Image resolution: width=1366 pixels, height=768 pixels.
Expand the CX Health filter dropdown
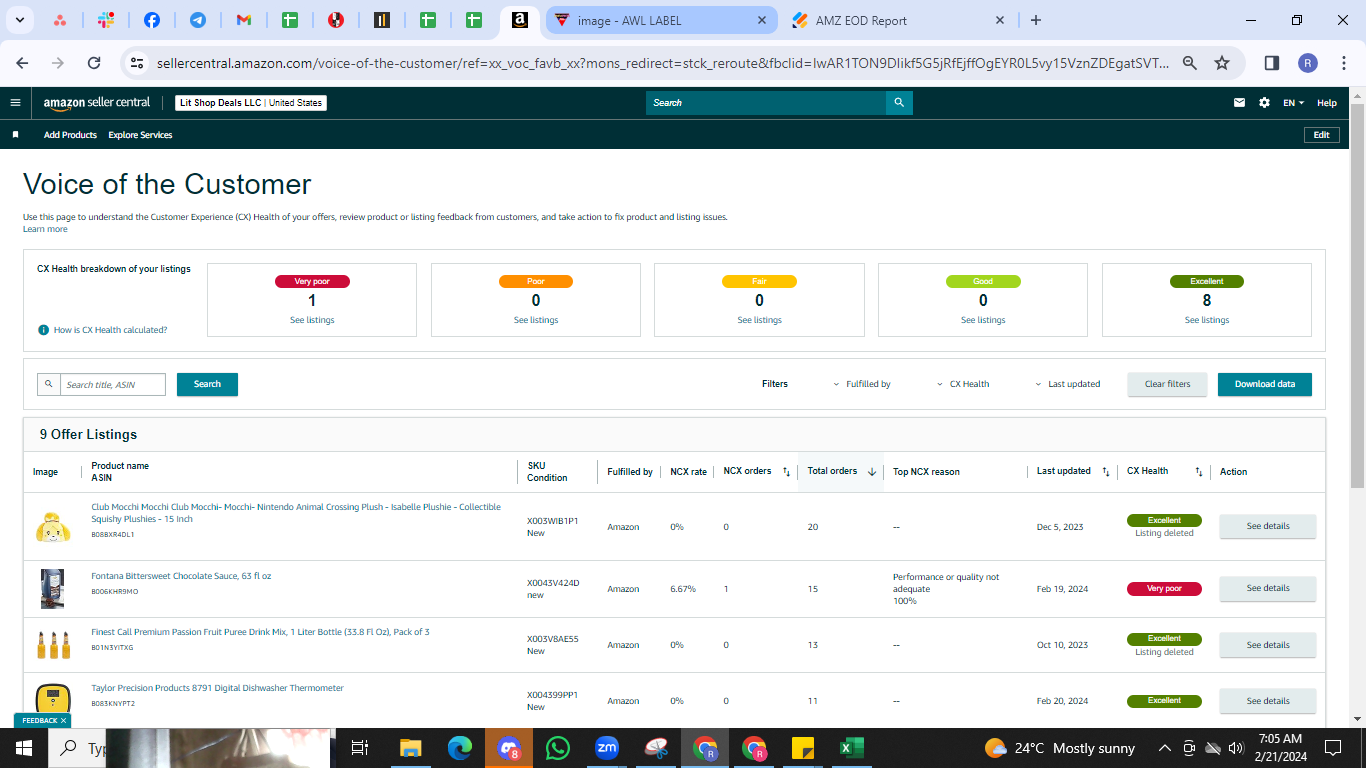pyautogui.click(x=963, y=384)
